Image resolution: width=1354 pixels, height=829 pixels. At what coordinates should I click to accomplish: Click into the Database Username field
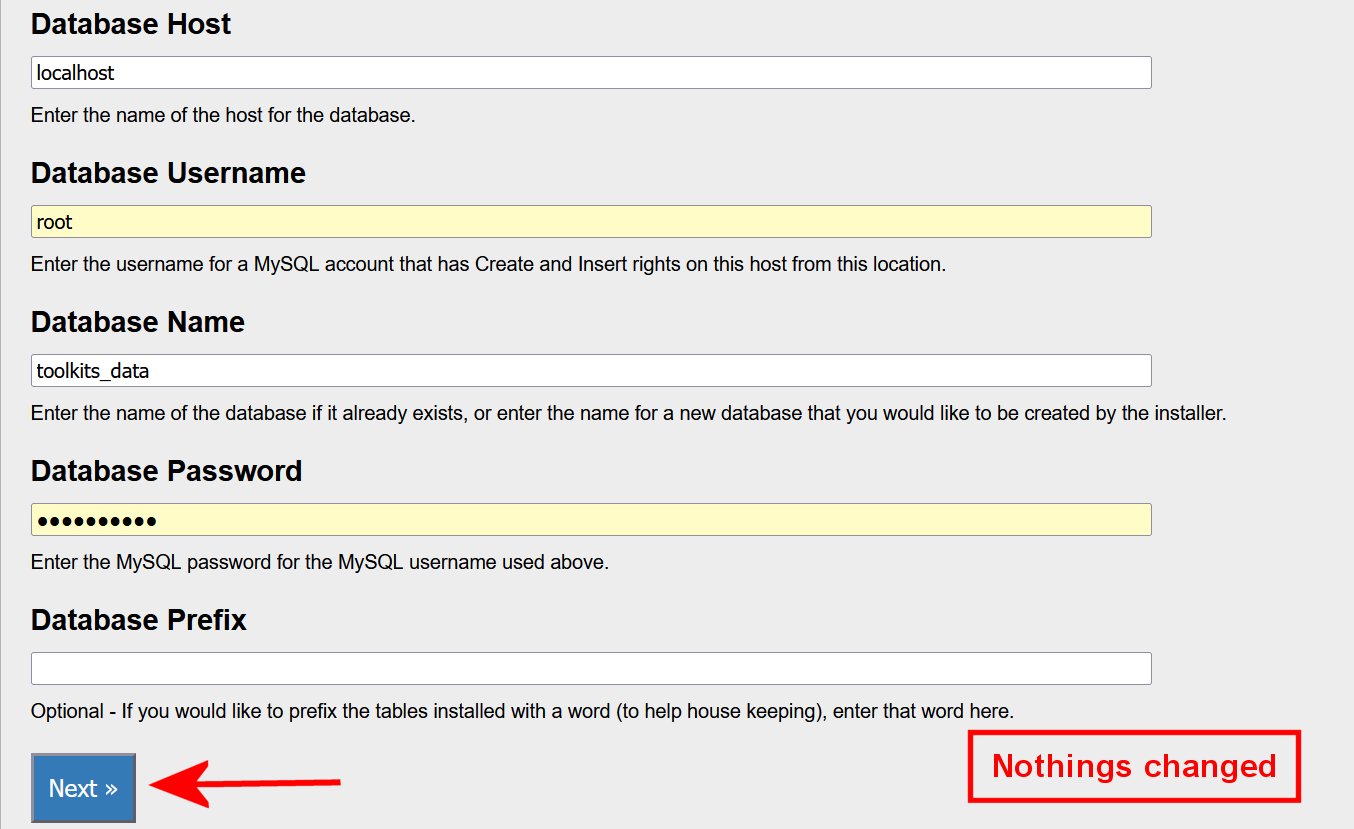(590, 222)
